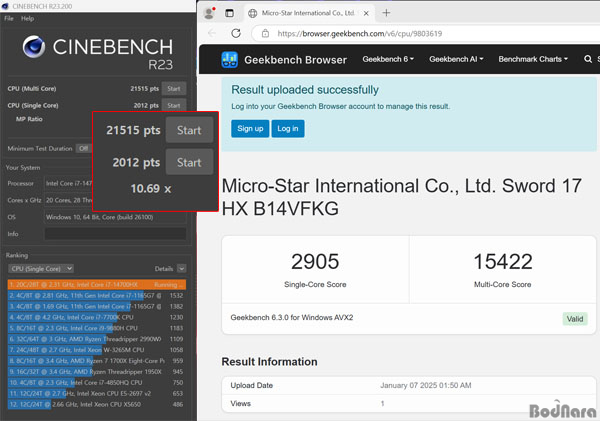
Task: Click the Result uploaded successfully heading
Action: pyautogui.click(x=305, y=90)
